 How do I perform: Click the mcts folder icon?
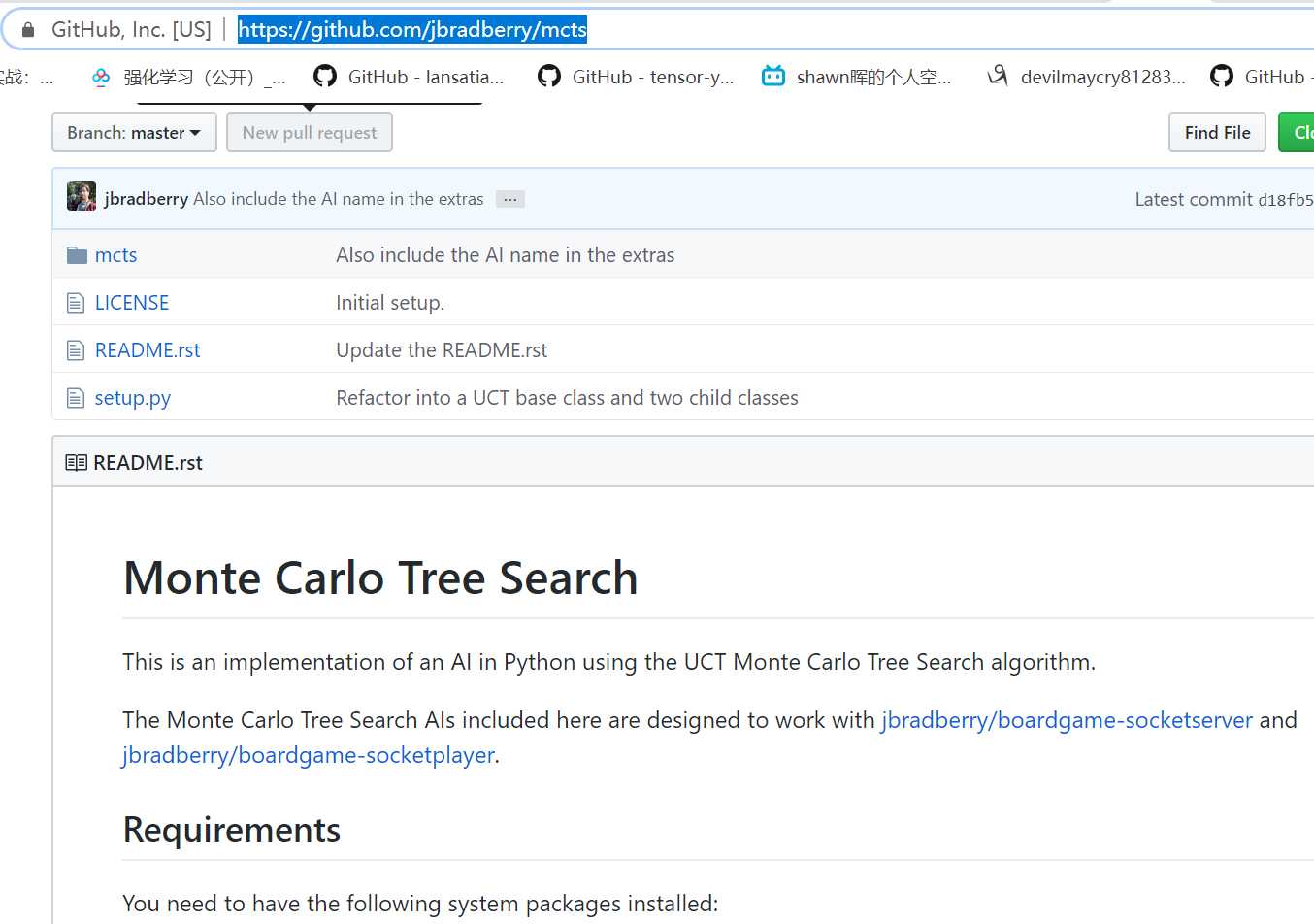click(x=77, y=255)
